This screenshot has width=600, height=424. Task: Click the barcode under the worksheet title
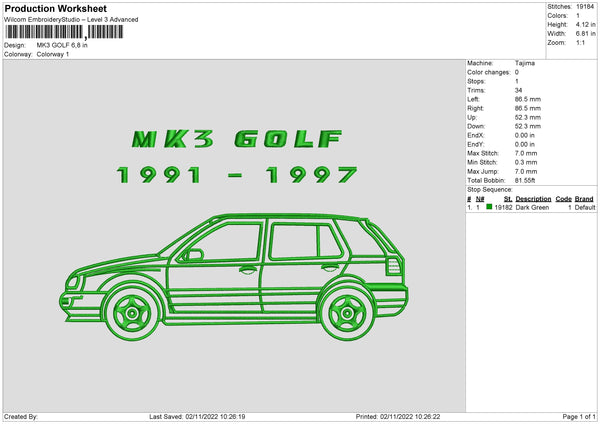(x=64, y=32)
